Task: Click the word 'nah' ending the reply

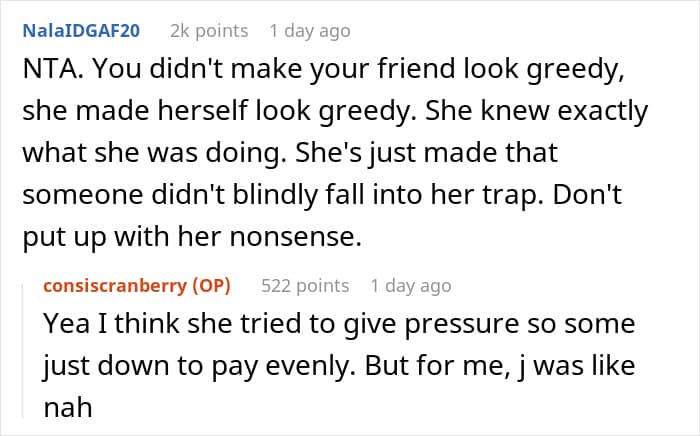Action: coord(68,408)
